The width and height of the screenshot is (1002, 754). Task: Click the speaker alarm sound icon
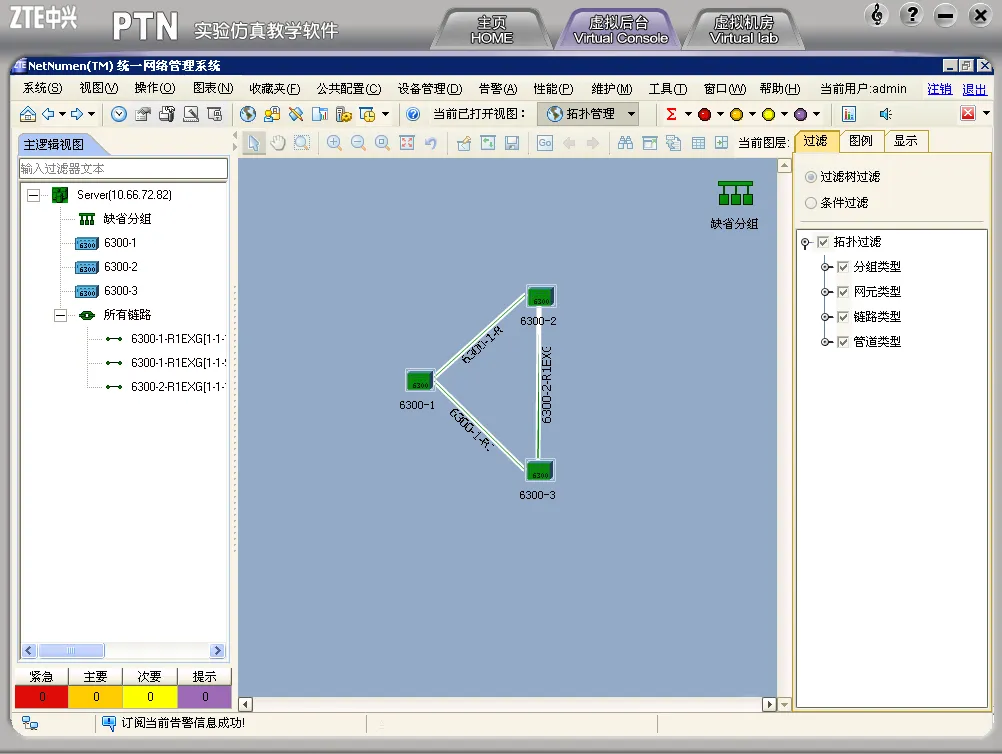tap(885, 114)
